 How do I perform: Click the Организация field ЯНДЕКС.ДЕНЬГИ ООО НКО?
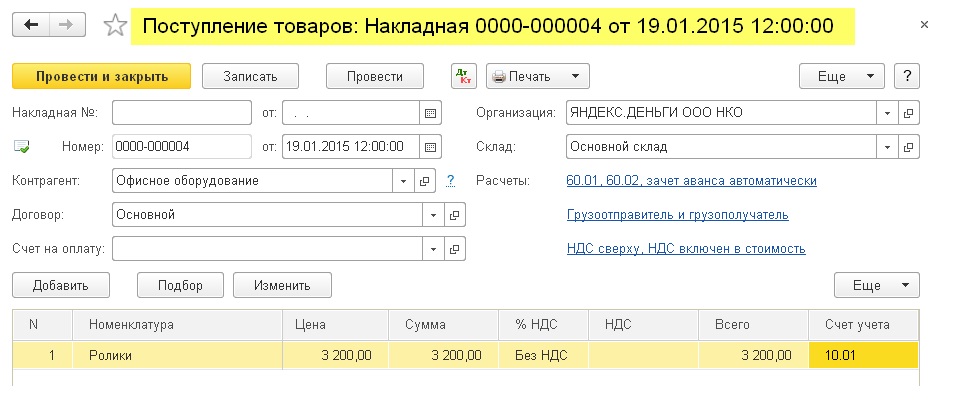[721, 113]
